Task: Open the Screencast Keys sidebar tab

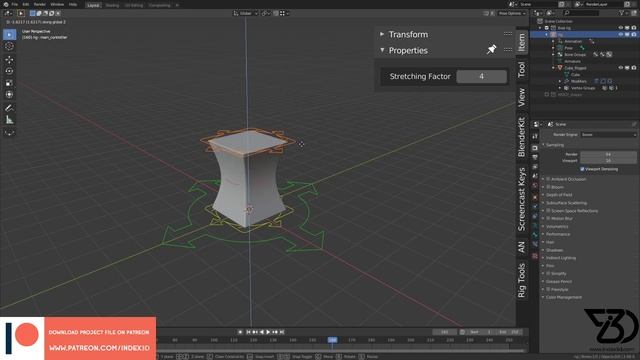Action: (521, 199)
